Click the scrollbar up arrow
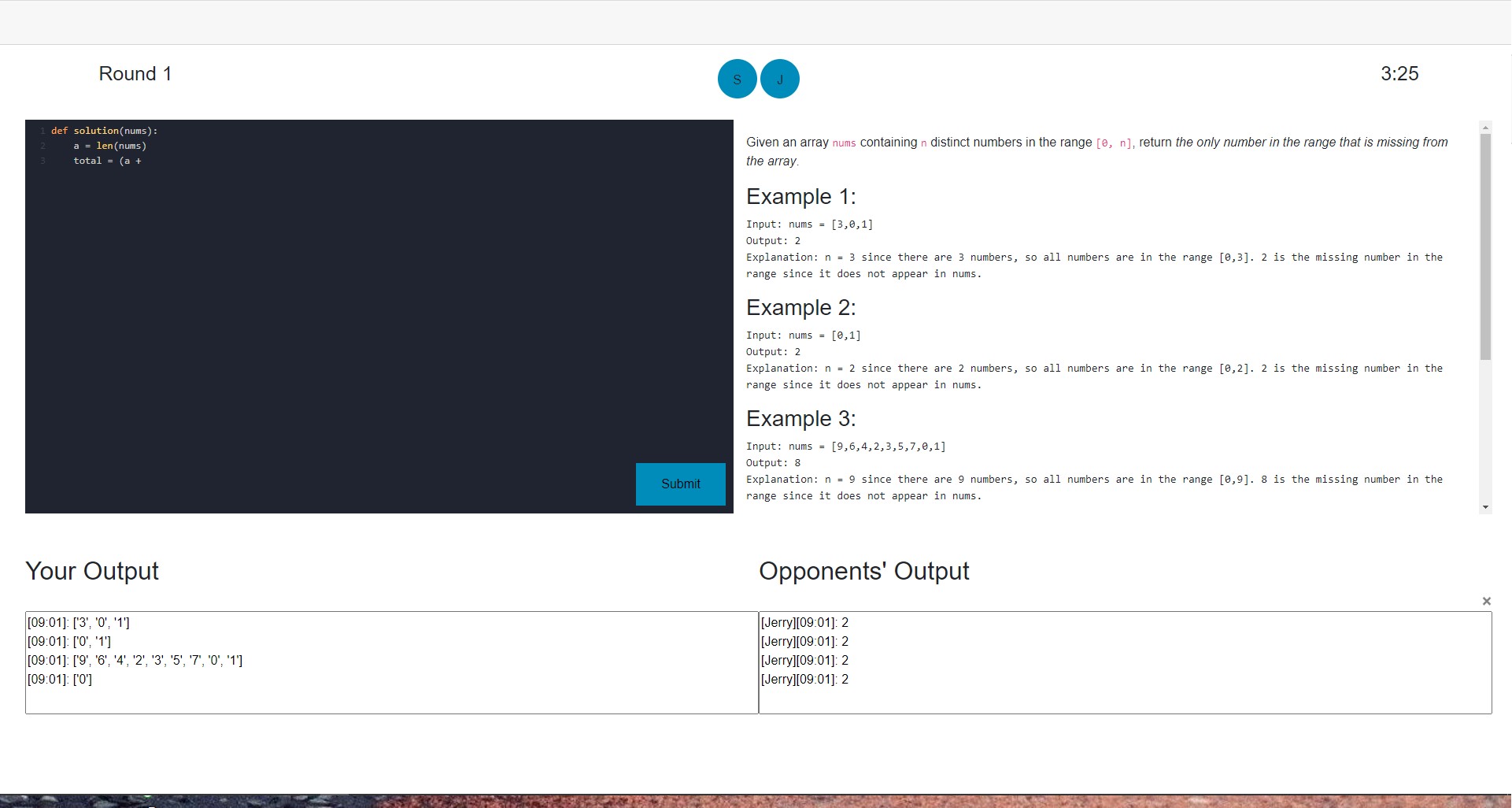Image resolution: width=1512 pixels, height=808 pixels. click(x=1485, y=127)
